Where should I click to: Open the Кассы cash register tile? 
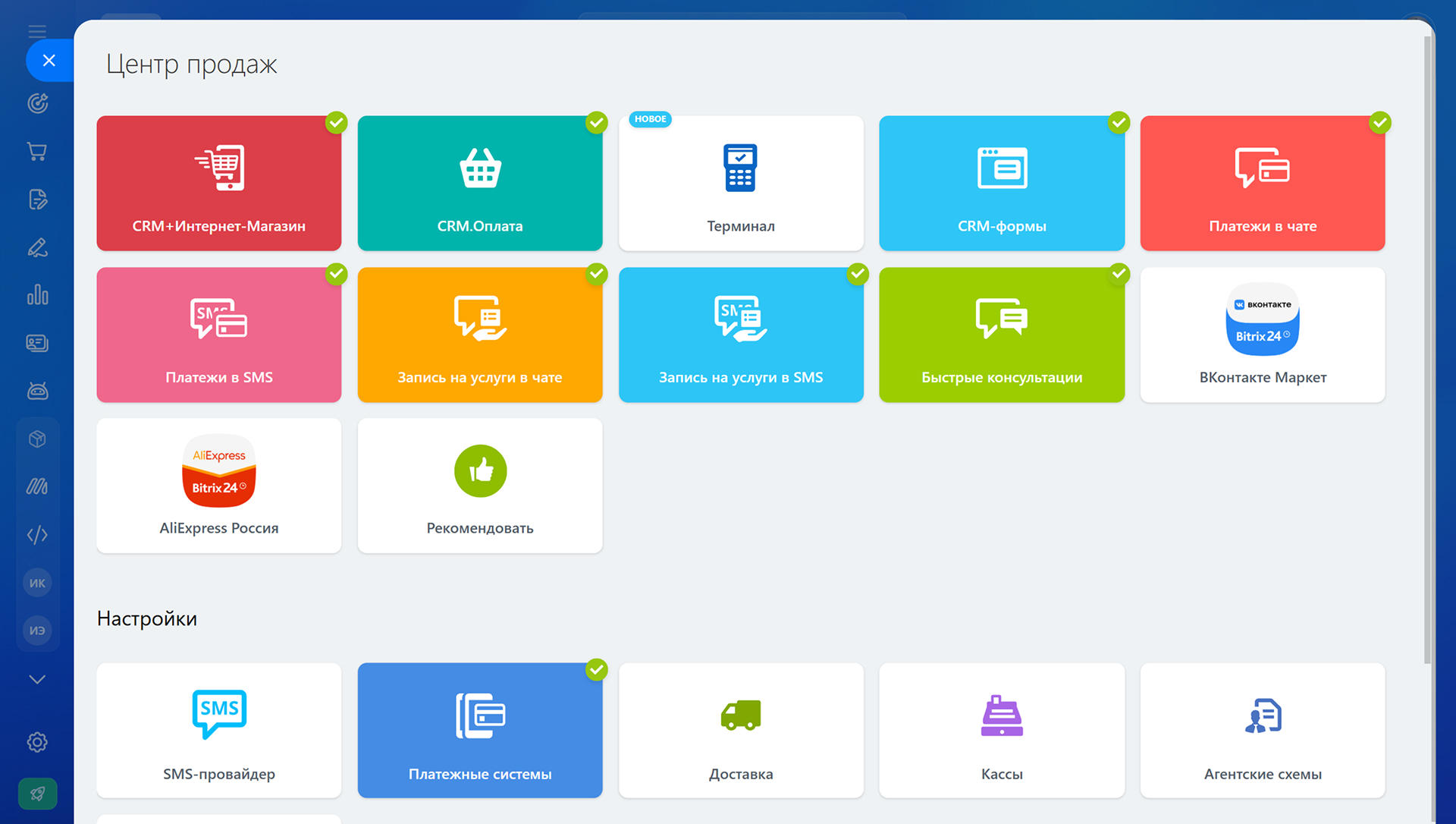(x=1002, y=731)
